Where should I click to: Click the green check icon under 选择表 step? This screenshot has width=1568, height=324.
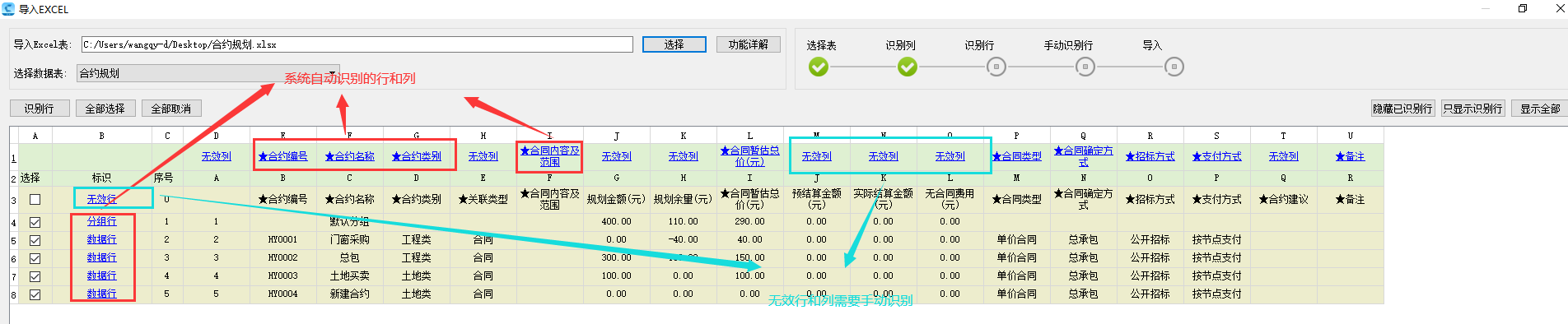819,67
